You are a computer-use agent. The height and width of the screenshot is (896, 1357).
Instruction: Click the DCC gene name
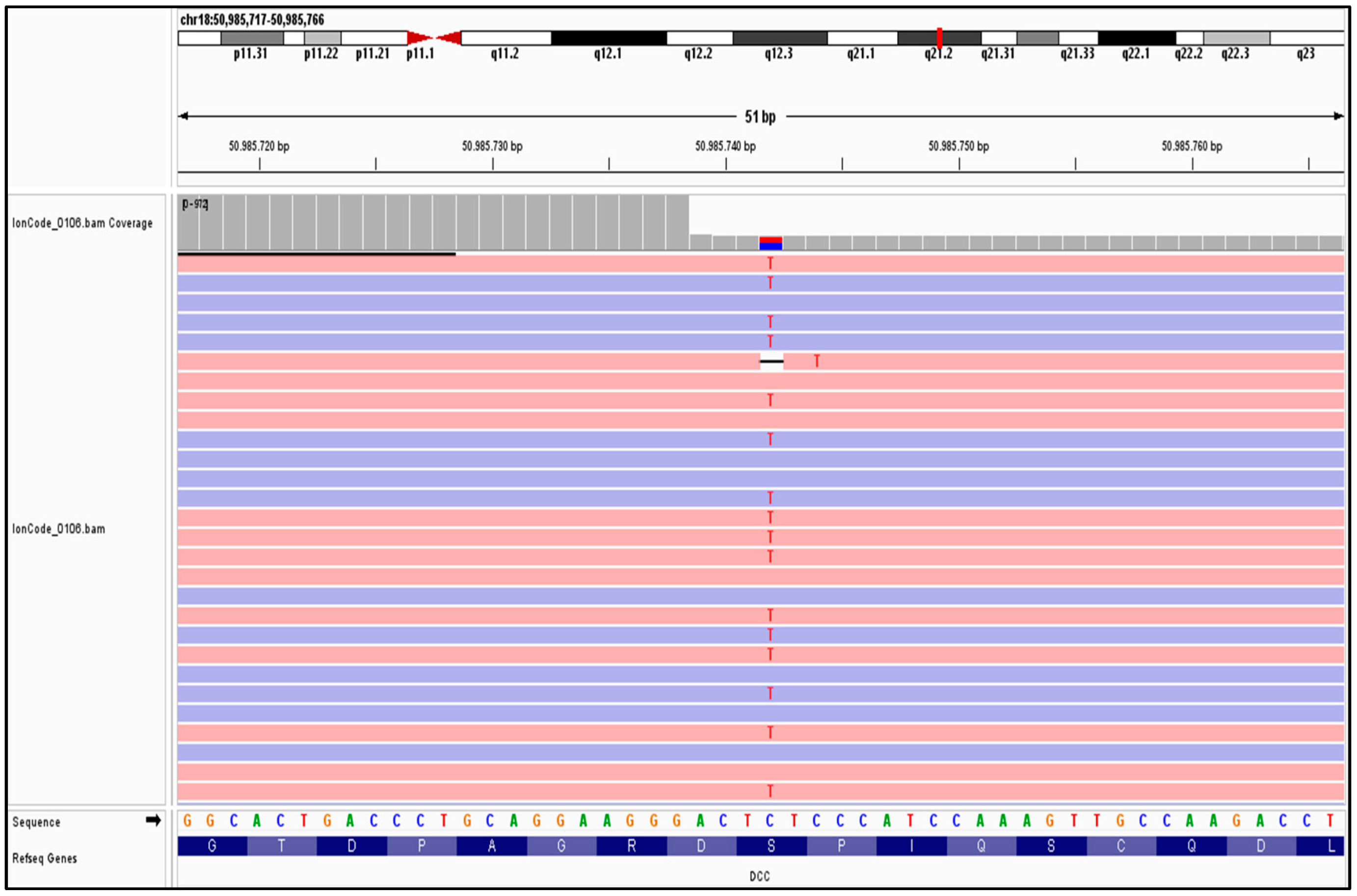pyautogui.click(x=759, y=876)
